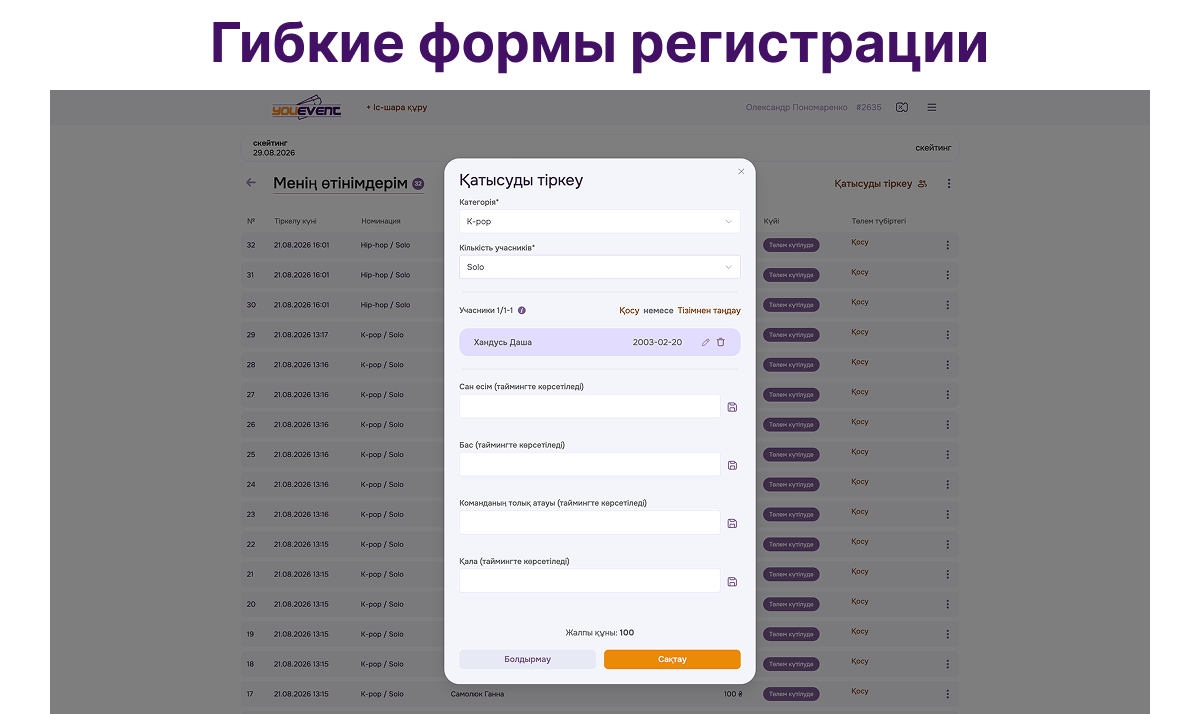
Task: Click status badge in row 24
Action: coord(791,485)
